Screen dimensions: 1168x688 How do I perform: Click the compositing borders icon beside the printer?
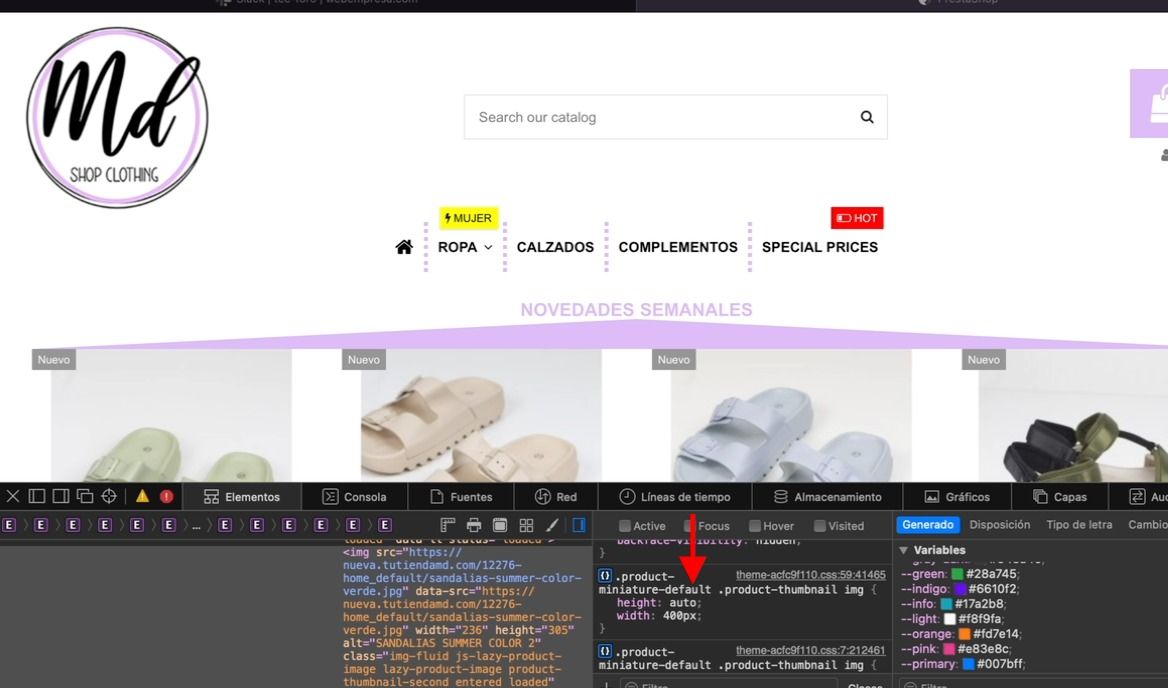coord(500,525)
